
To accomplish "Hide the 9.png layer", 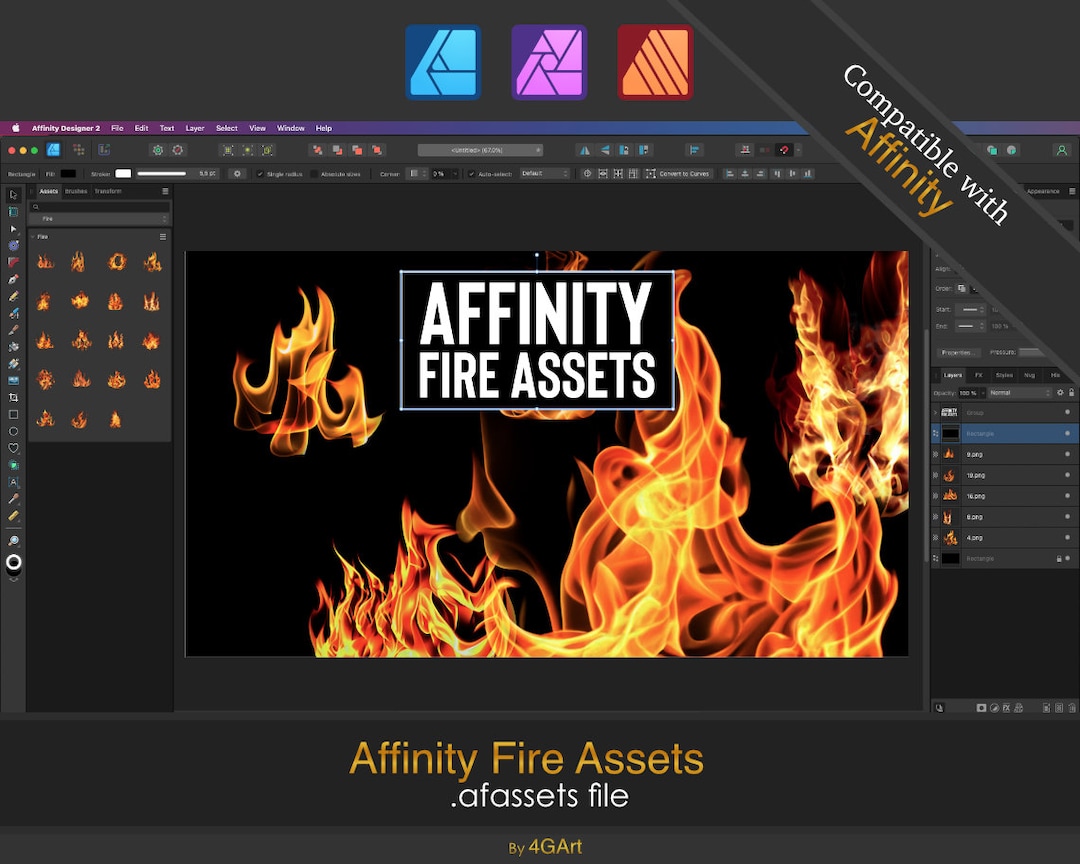I will [1068, 453].
